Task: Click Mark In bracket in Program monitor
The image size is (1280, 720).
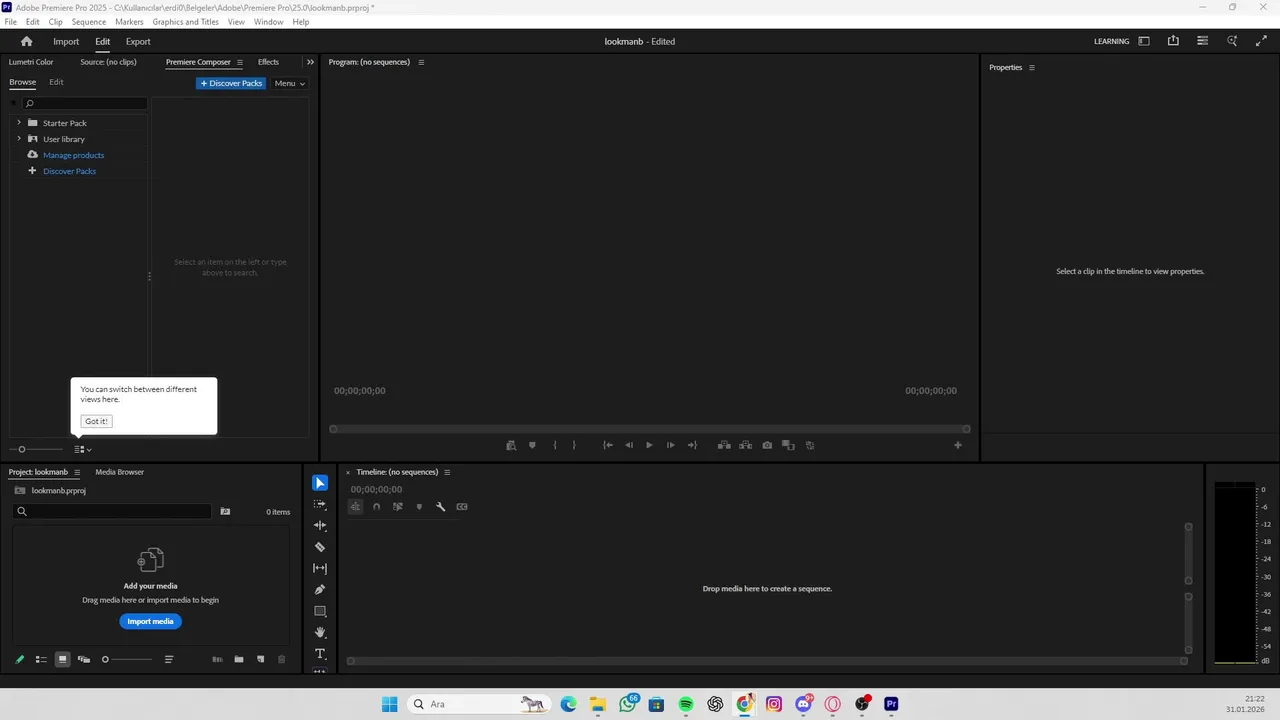Action: click(x=555, y=445)
